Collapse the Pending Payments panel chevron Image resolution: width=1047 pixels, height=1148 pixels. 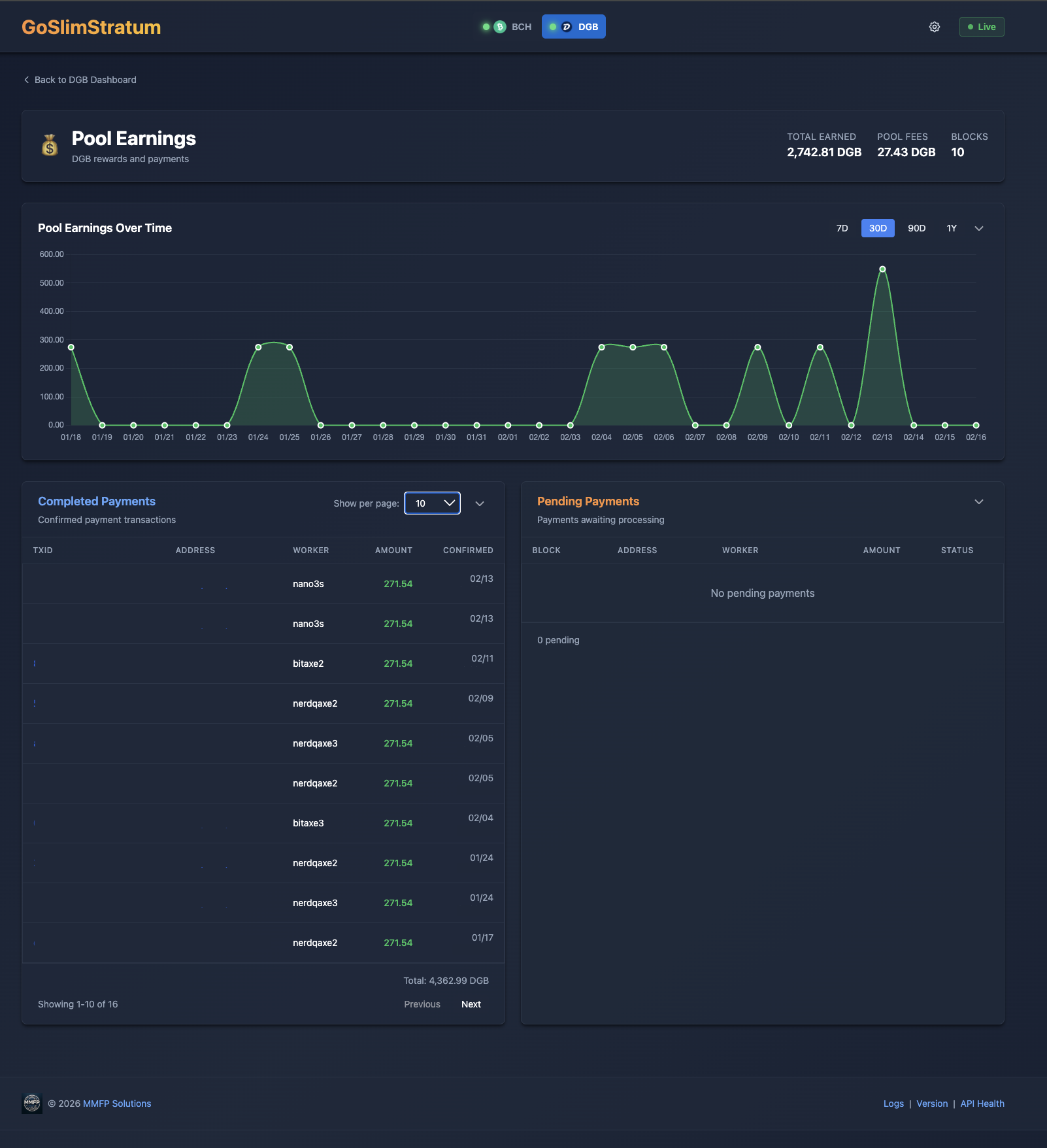tap(978, 501)
